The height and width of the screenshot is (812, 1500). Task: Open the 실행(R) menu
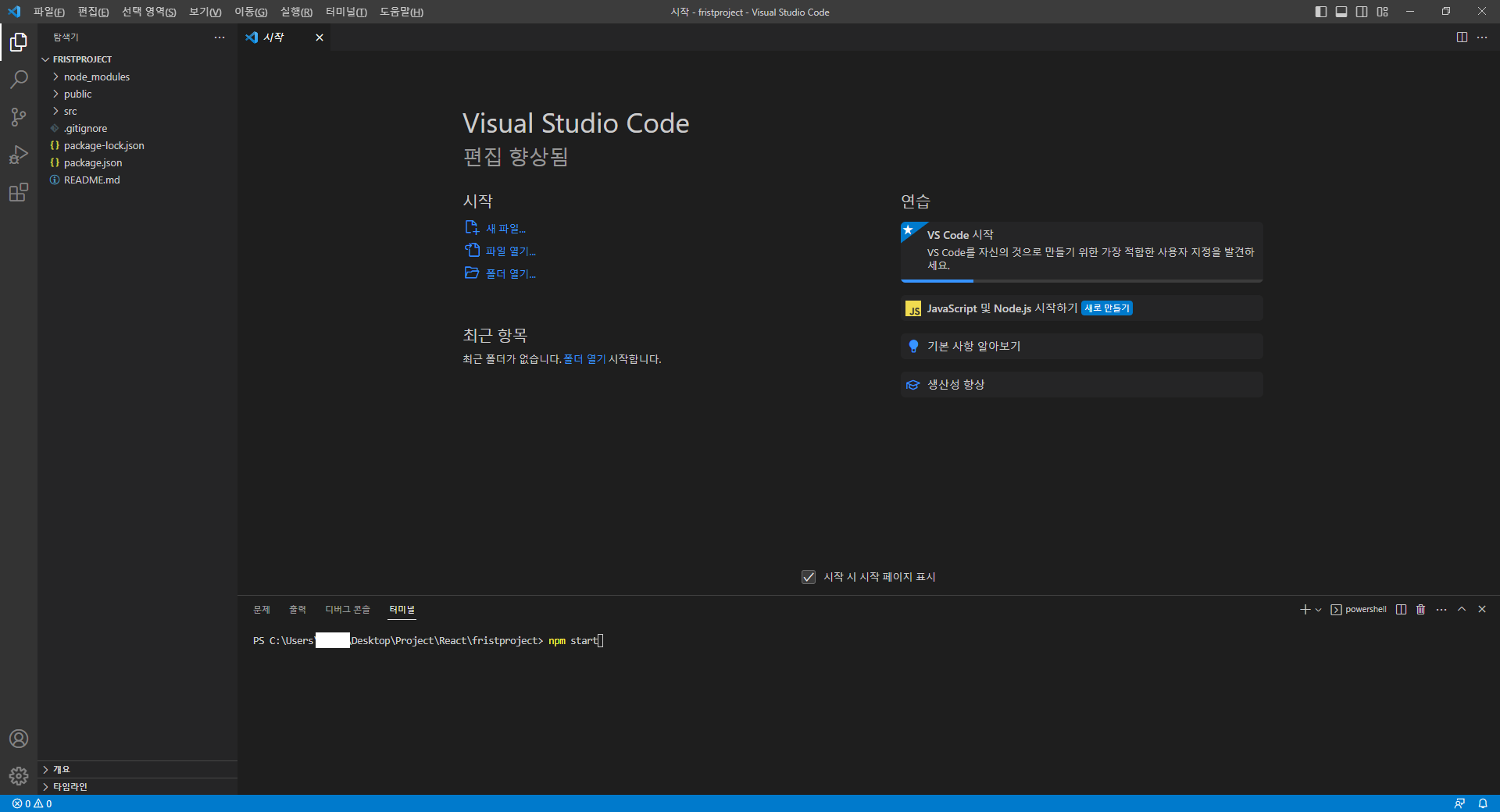[x=296, y=12]
